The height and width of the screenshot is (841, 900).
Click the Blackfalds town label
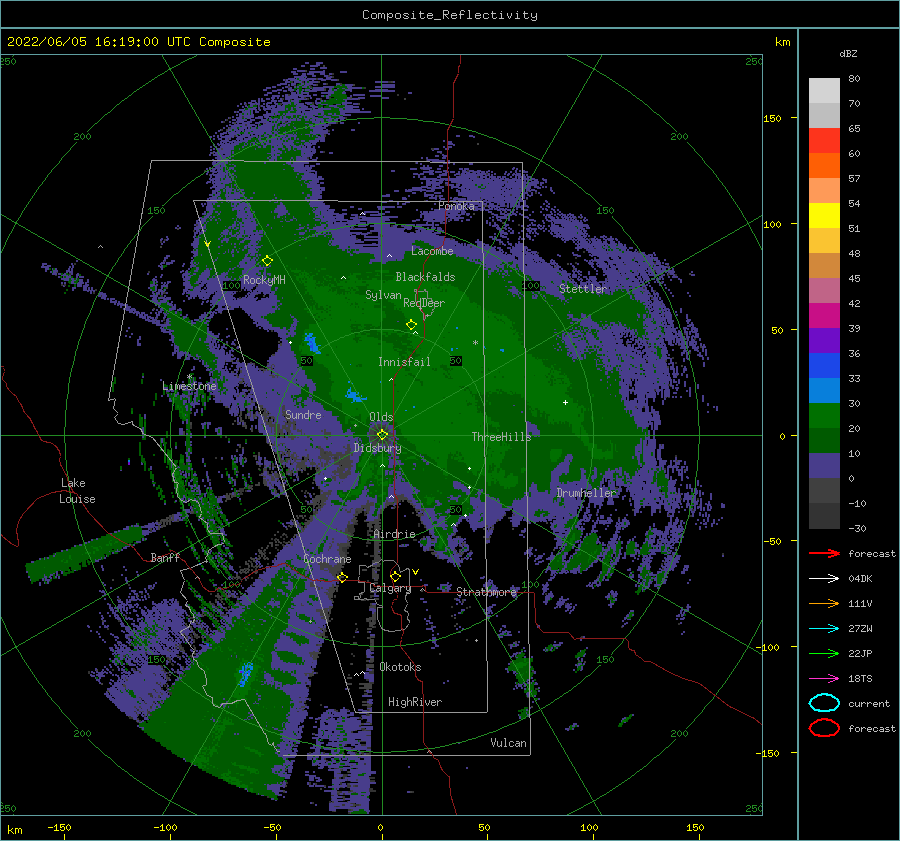[x=425, y=277]
